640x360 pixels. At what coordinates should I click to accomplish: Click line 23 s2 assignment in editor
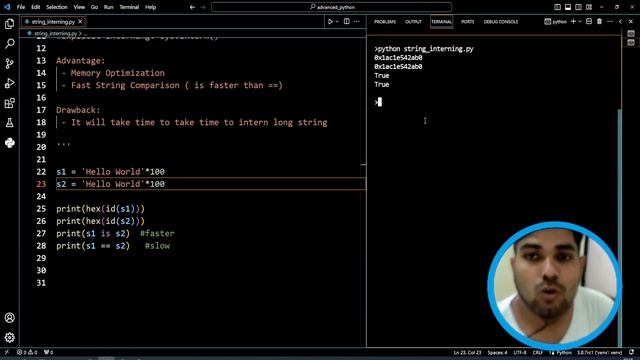[x=111, y=184]
